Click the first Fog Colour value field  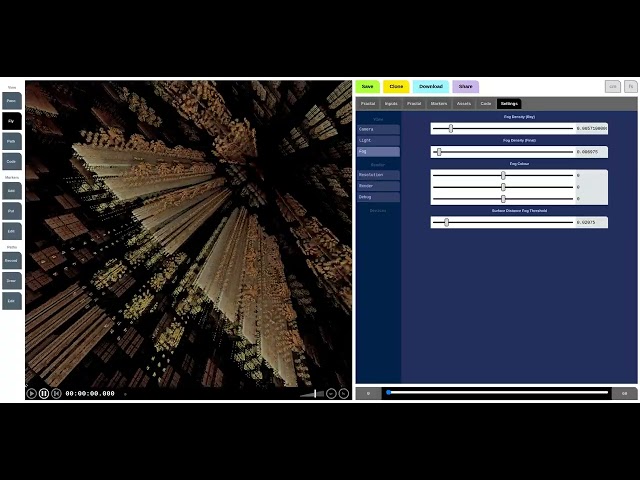[x=591, y=176]
